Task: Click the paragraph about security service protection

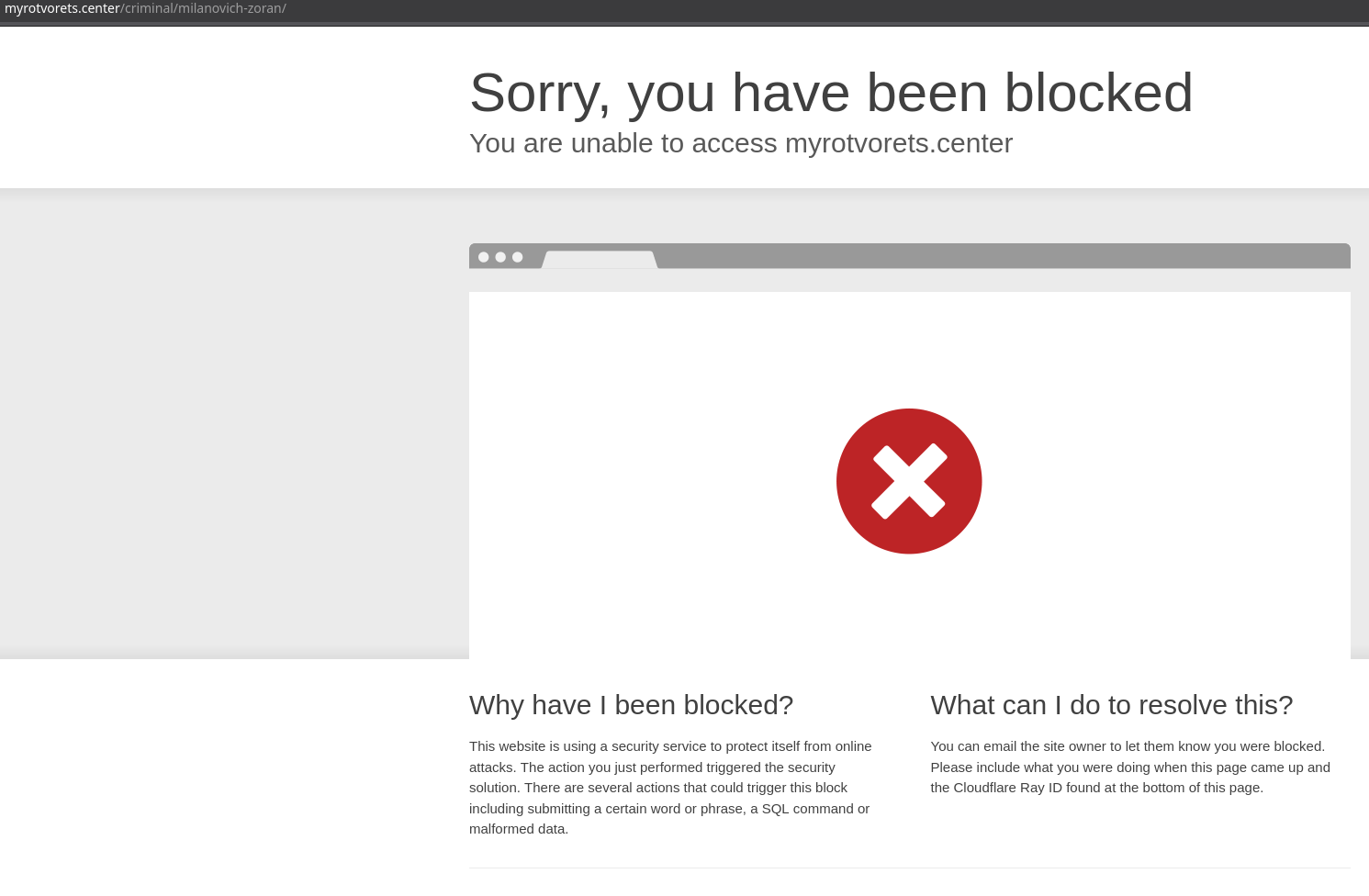Action: (x=671, y=788)
